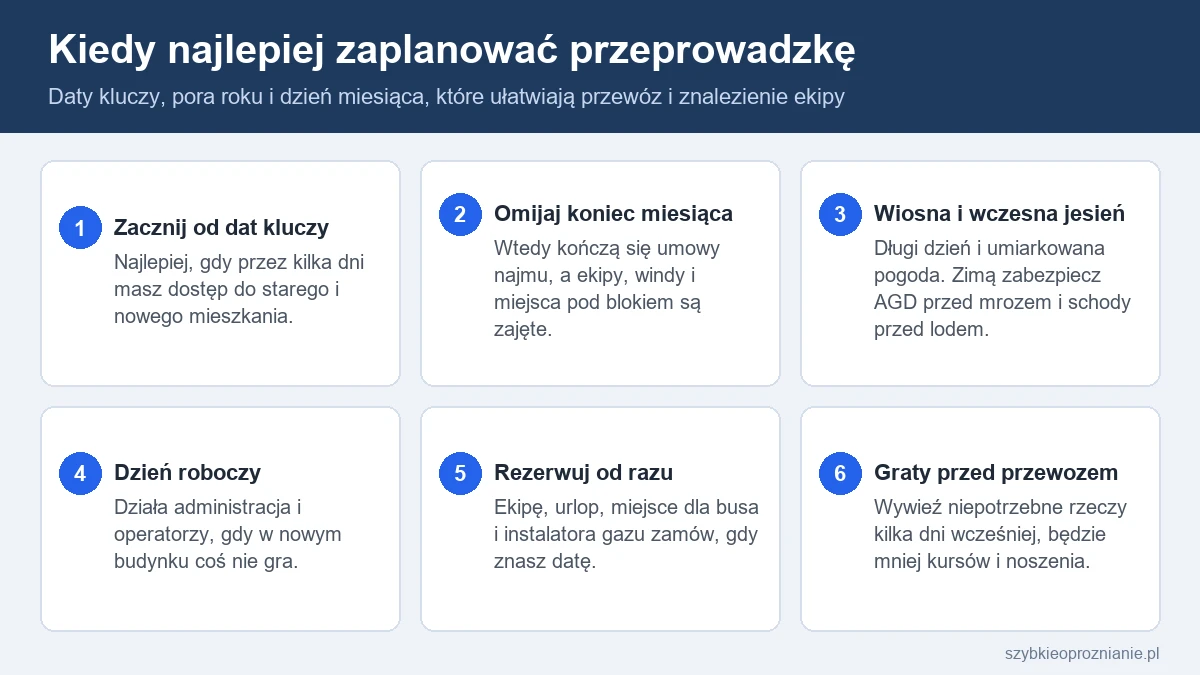Select the heading "Dzień roboczy"
Image resolution: width=1200 pixels, height=675 pixels.
point(187,472)
